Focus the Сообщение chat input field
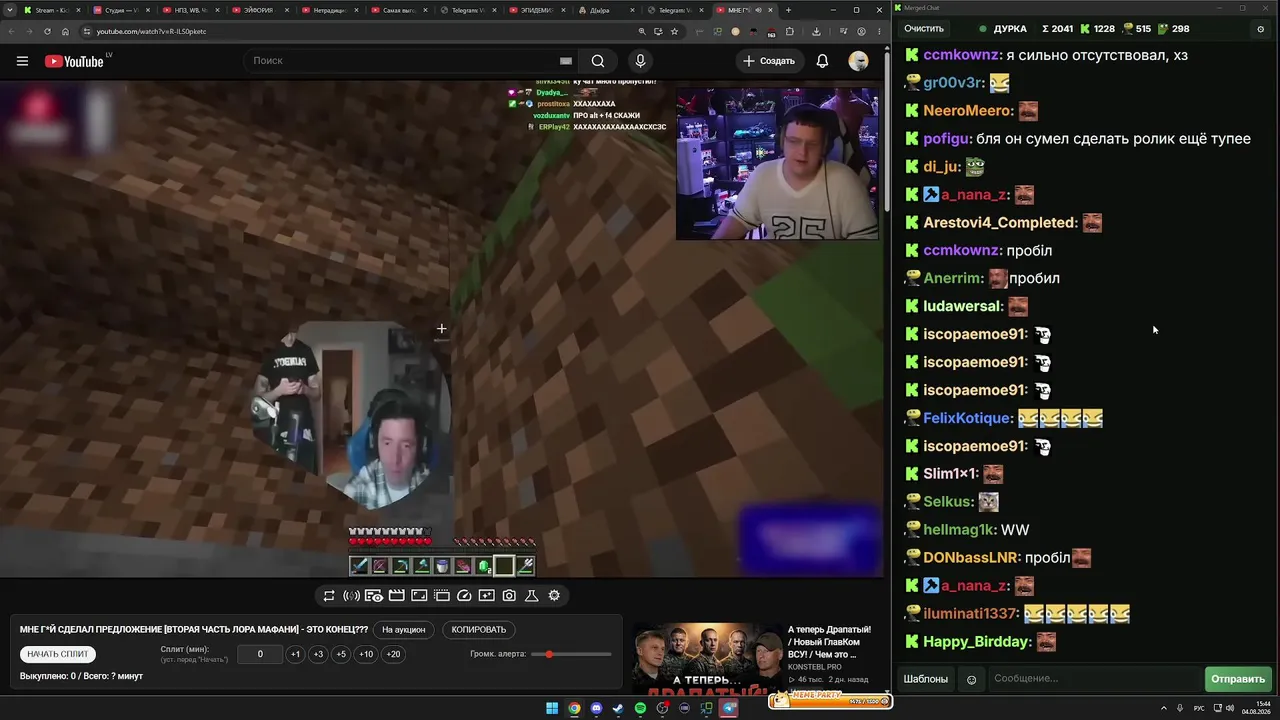Image resolution: width=1280 pixels, height=720 pixels. [x=1093, y=680]
